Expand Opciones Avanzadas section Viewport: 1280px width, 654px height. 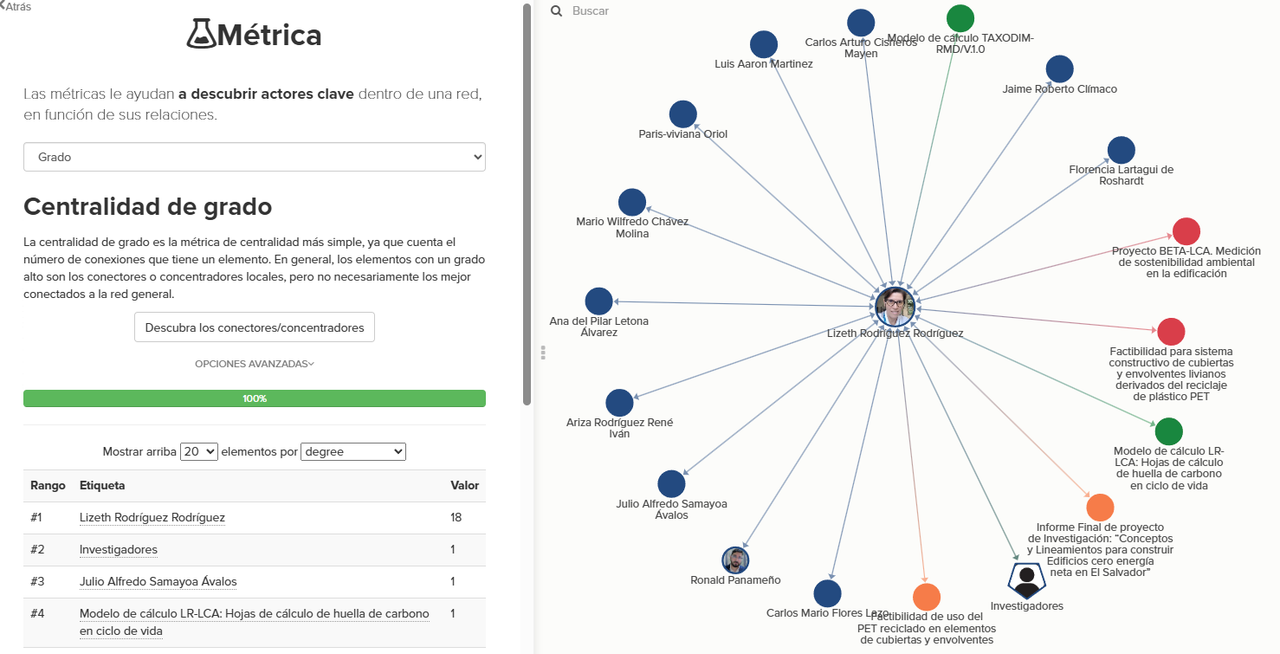[x=254, y=364]
